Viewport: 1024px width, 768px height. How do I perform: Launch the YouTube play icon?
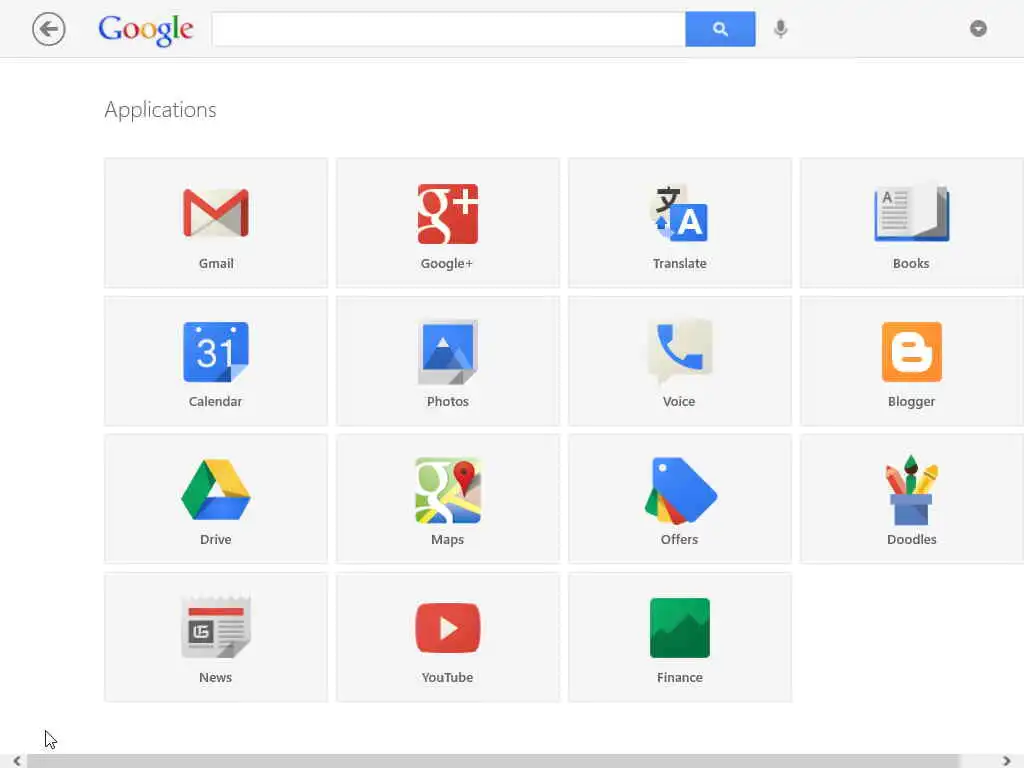[448, 628]
